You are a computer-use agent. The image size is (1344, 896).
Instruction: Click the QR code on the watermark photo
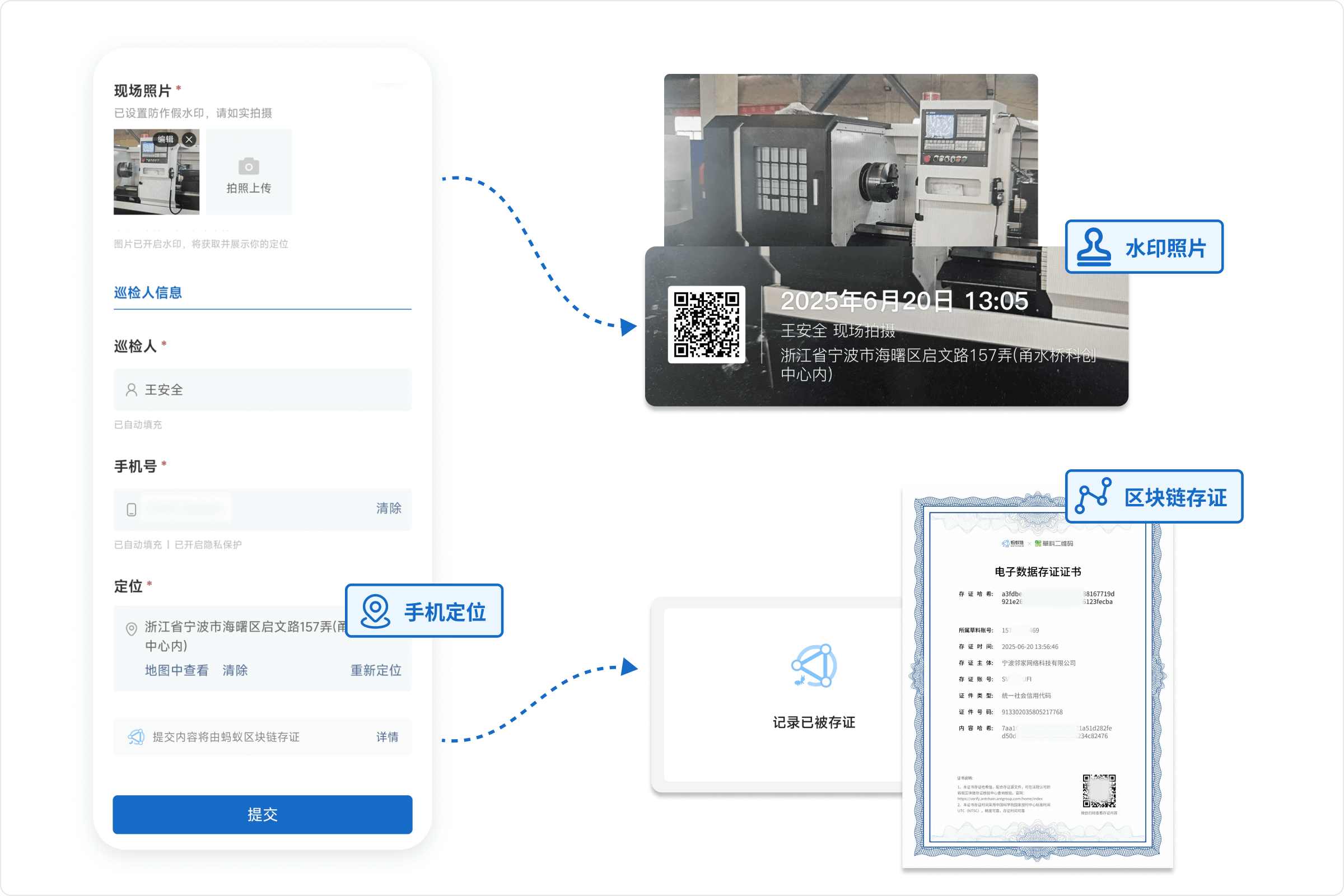coord(706,325)
